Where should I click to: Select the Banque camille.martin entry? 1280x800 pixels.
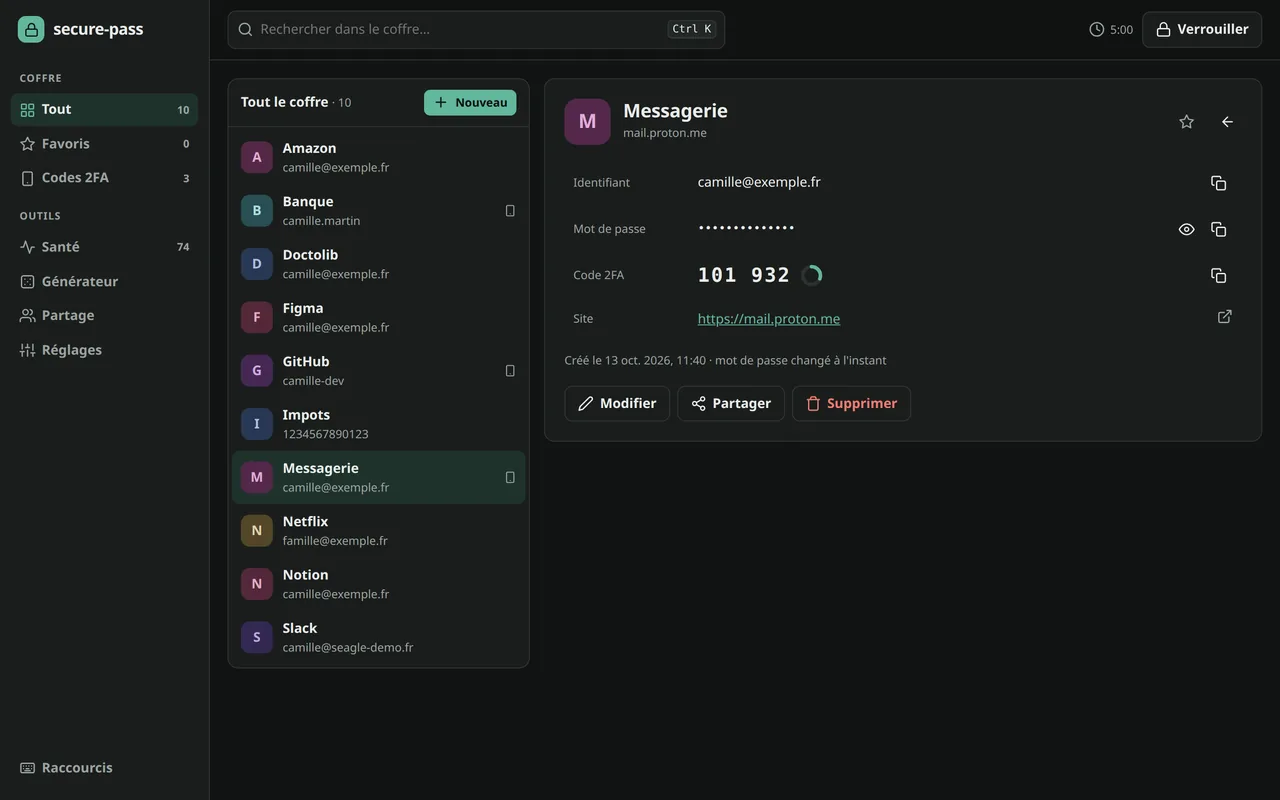pyautogui.click(x=379, y=211)
